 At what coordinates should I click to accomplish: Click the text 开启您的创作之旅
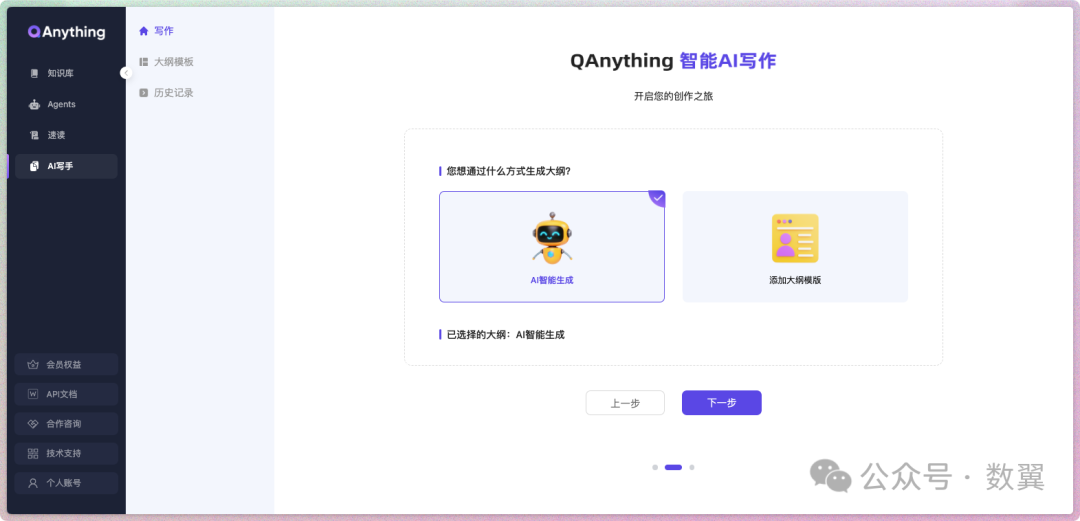[x=673, y=96]
